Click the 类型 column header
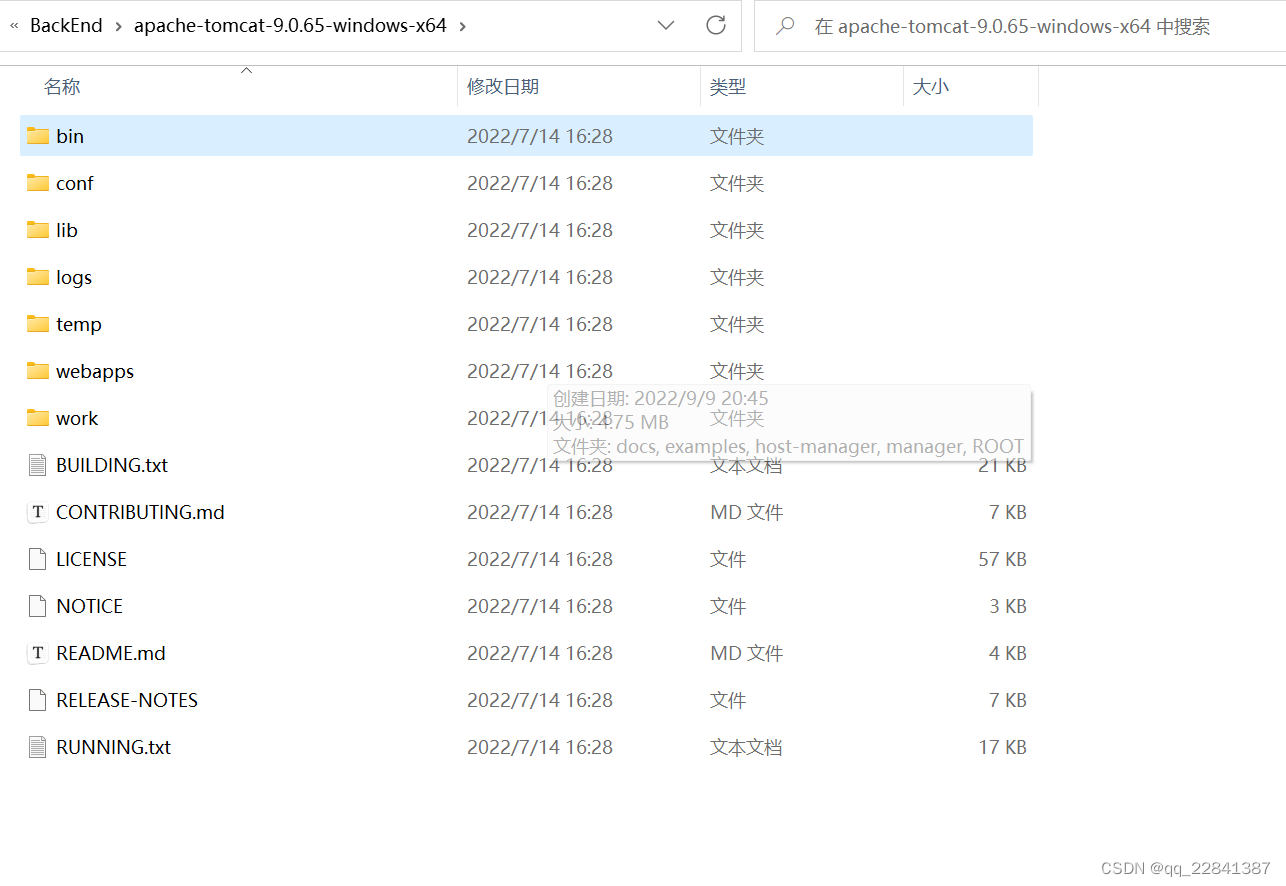The height and width of the screenshot is (886, 1286). pos(729,87)
